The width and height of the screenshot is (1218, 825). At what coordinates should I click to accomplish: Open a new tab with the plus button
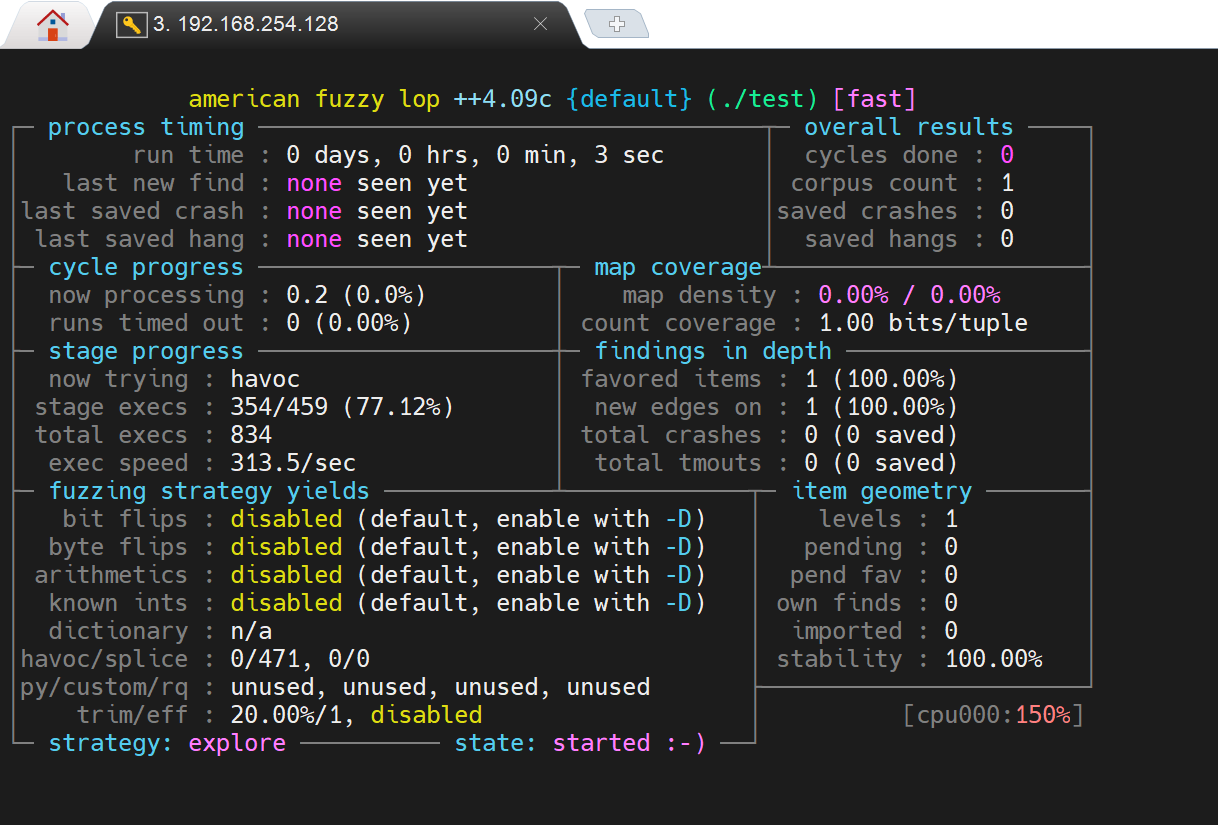[617, 23]
